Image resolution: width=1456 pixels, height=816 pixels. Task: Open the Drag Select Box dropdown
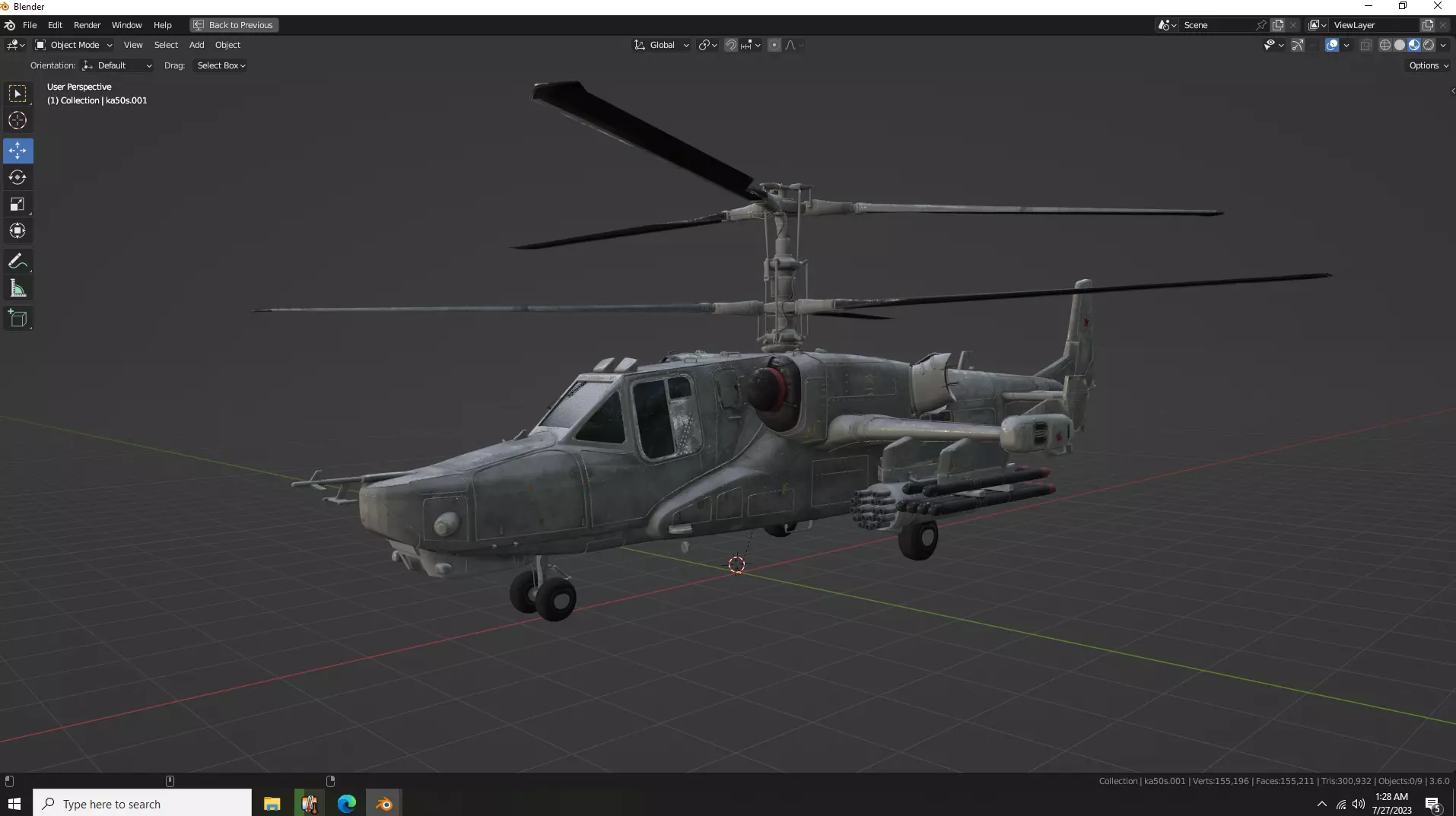[221, 65]
